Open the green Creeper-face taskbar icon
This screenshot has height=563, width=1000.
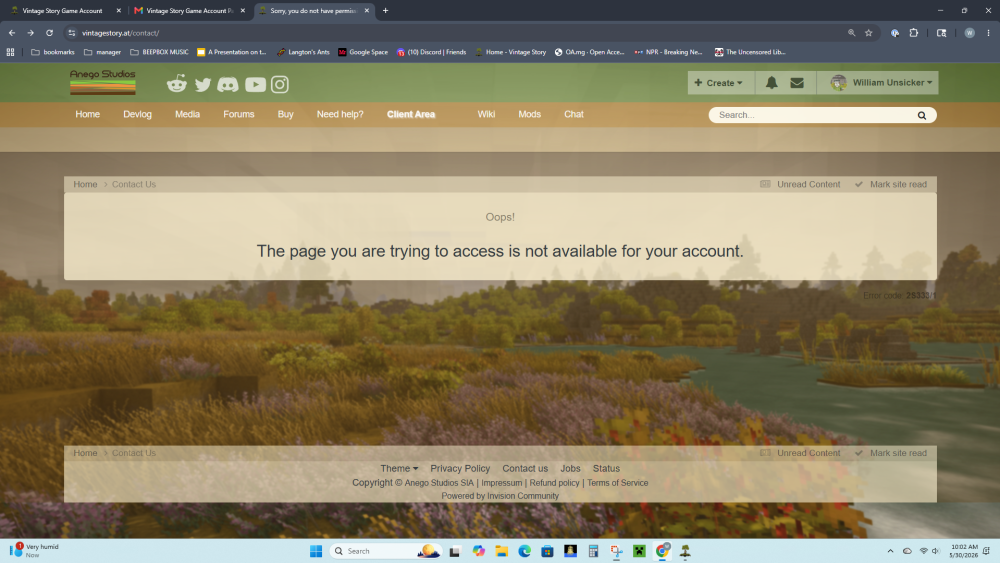[639, 551]
